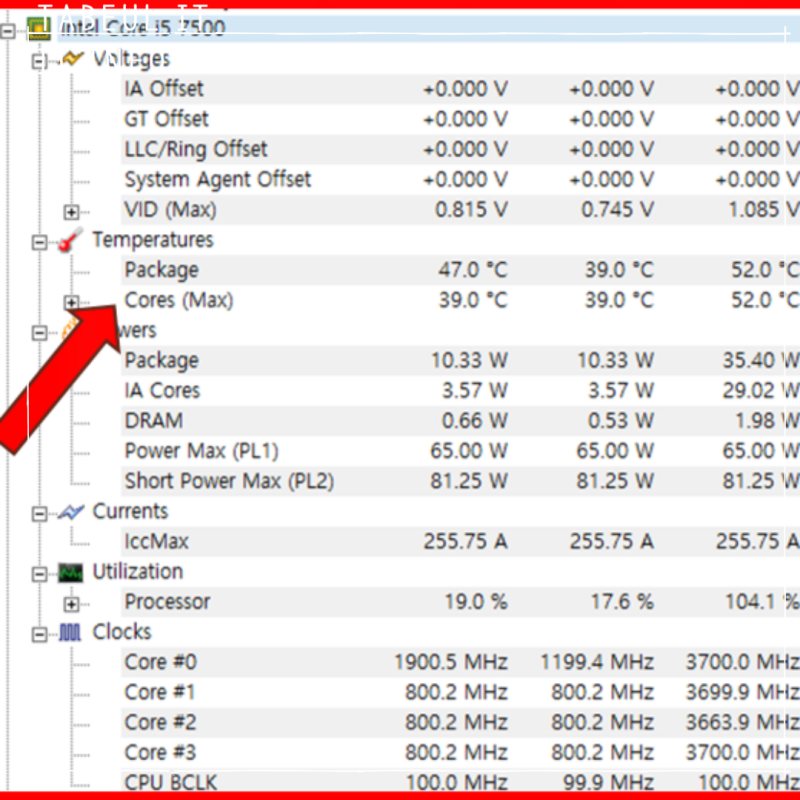This screenshot has width=800, height=800.
Task: Select the Core #3 clock row
Action: [459, 753]
